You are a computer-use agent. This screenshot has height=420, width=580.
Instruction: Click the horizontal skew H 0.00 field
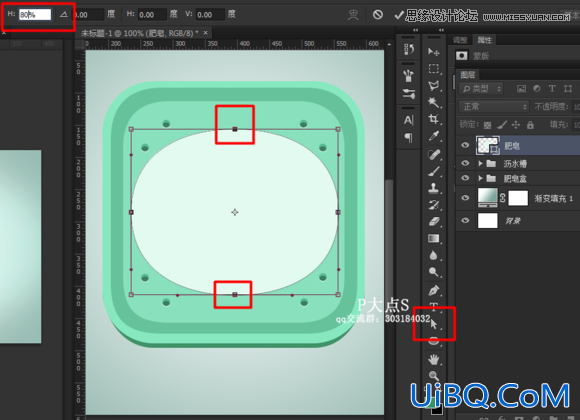click(x=152, y=15)
